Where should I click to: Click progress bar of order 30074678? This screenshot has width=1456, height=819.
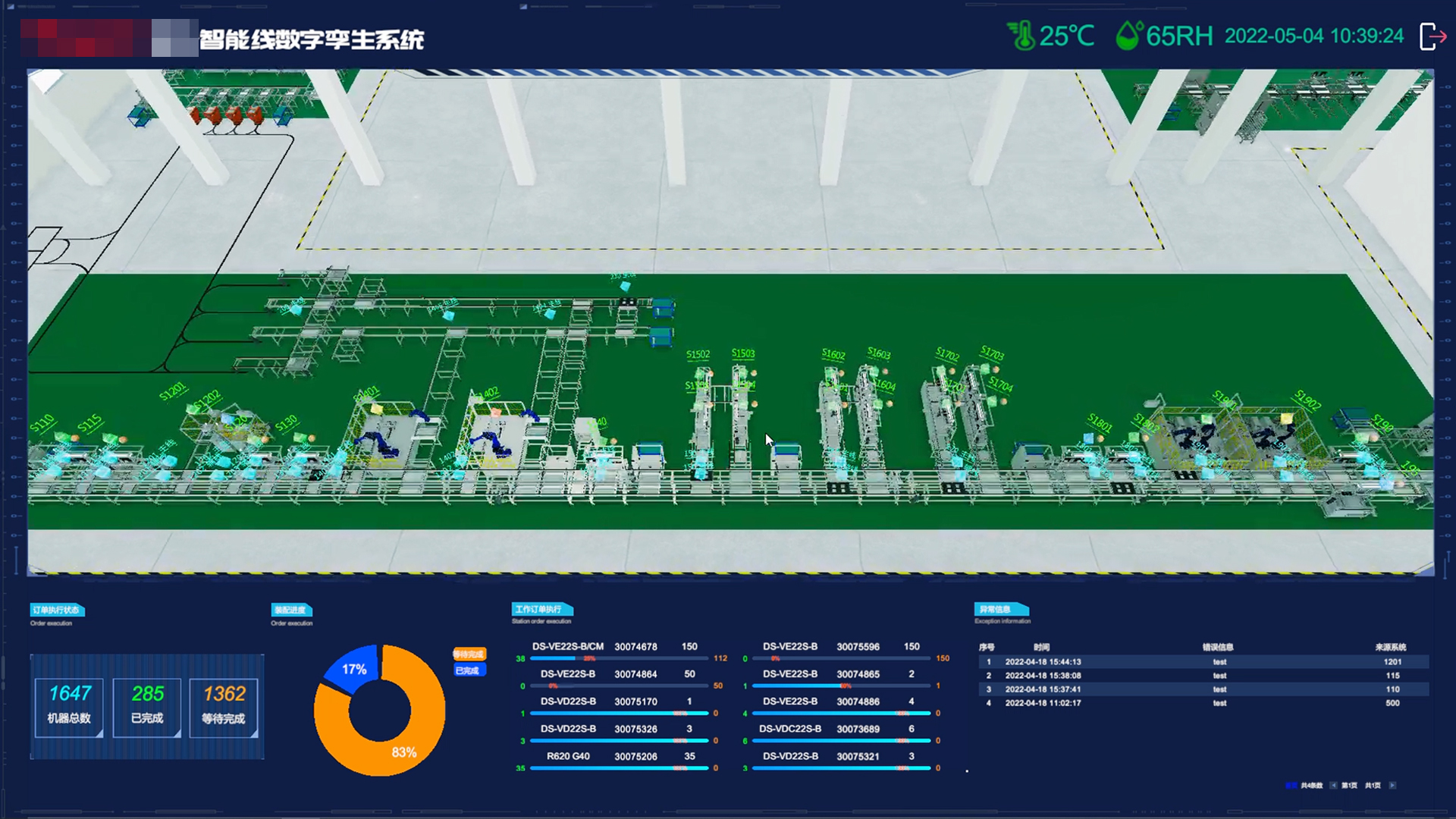coord(618,658)
